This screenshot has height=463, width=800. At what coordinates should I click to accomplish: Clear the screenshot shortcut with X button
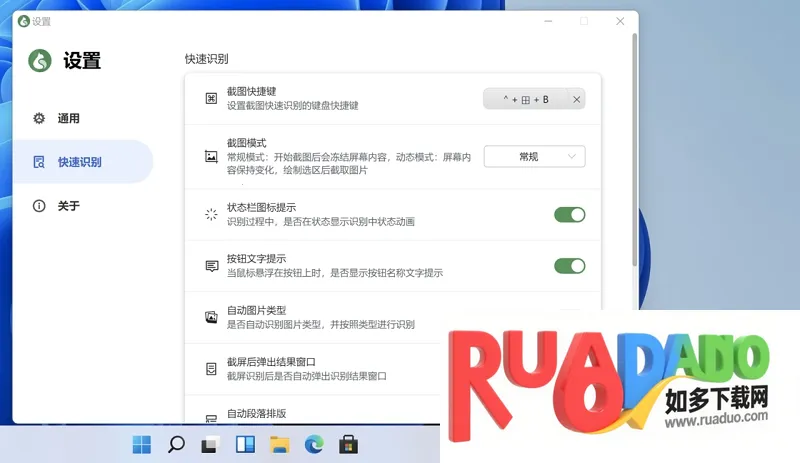click(x=576, y=99)
